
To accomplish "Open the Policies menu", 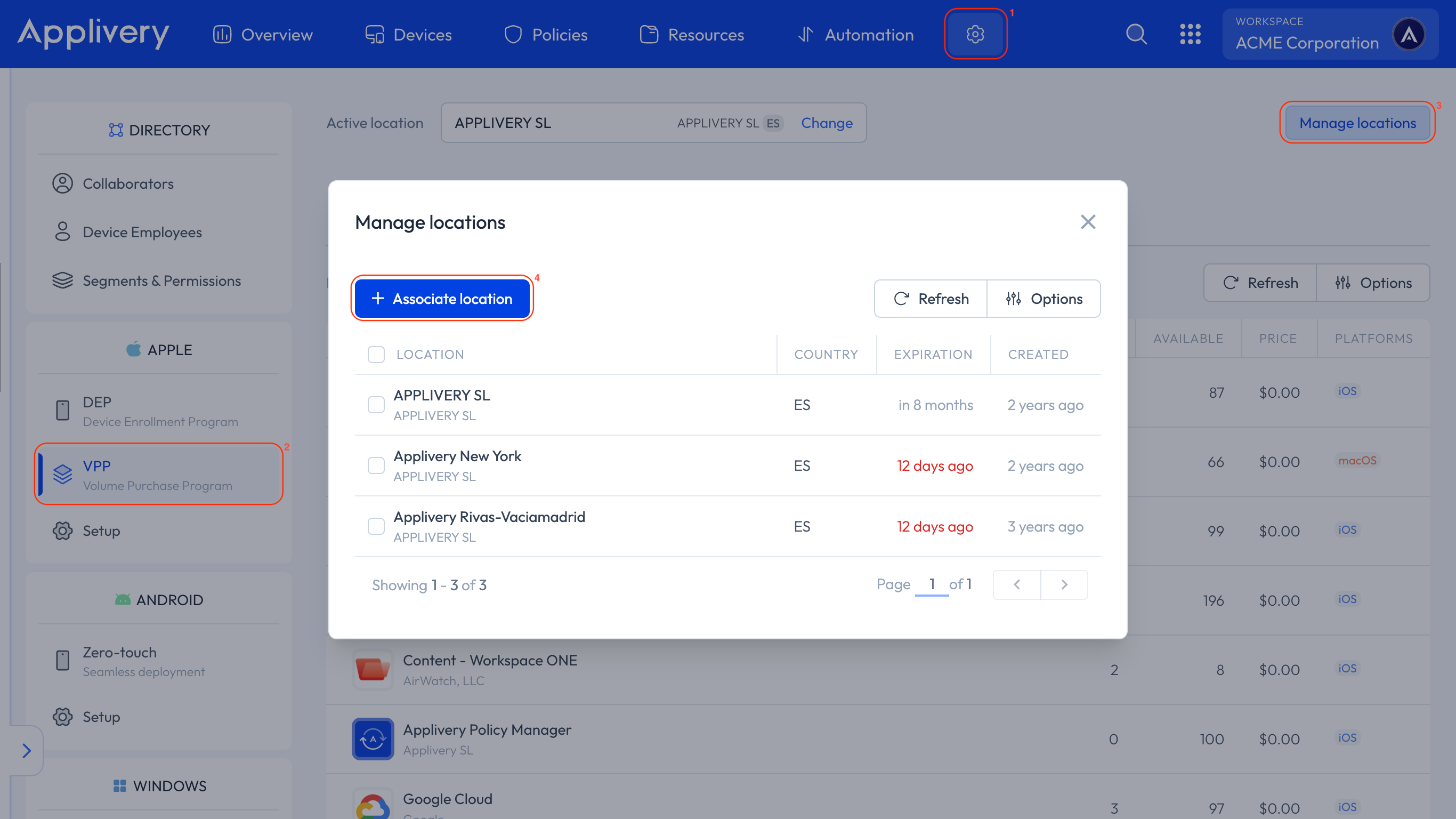I will tap(546, 35).
